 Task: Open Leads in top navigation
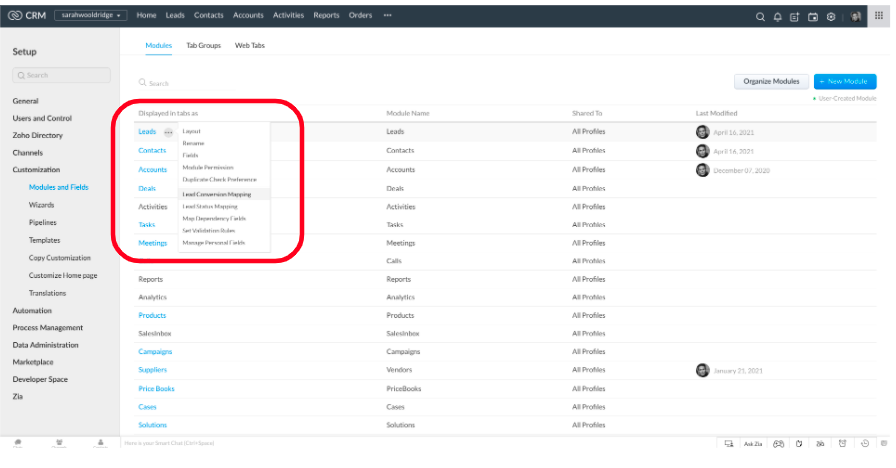pos(175,15)
